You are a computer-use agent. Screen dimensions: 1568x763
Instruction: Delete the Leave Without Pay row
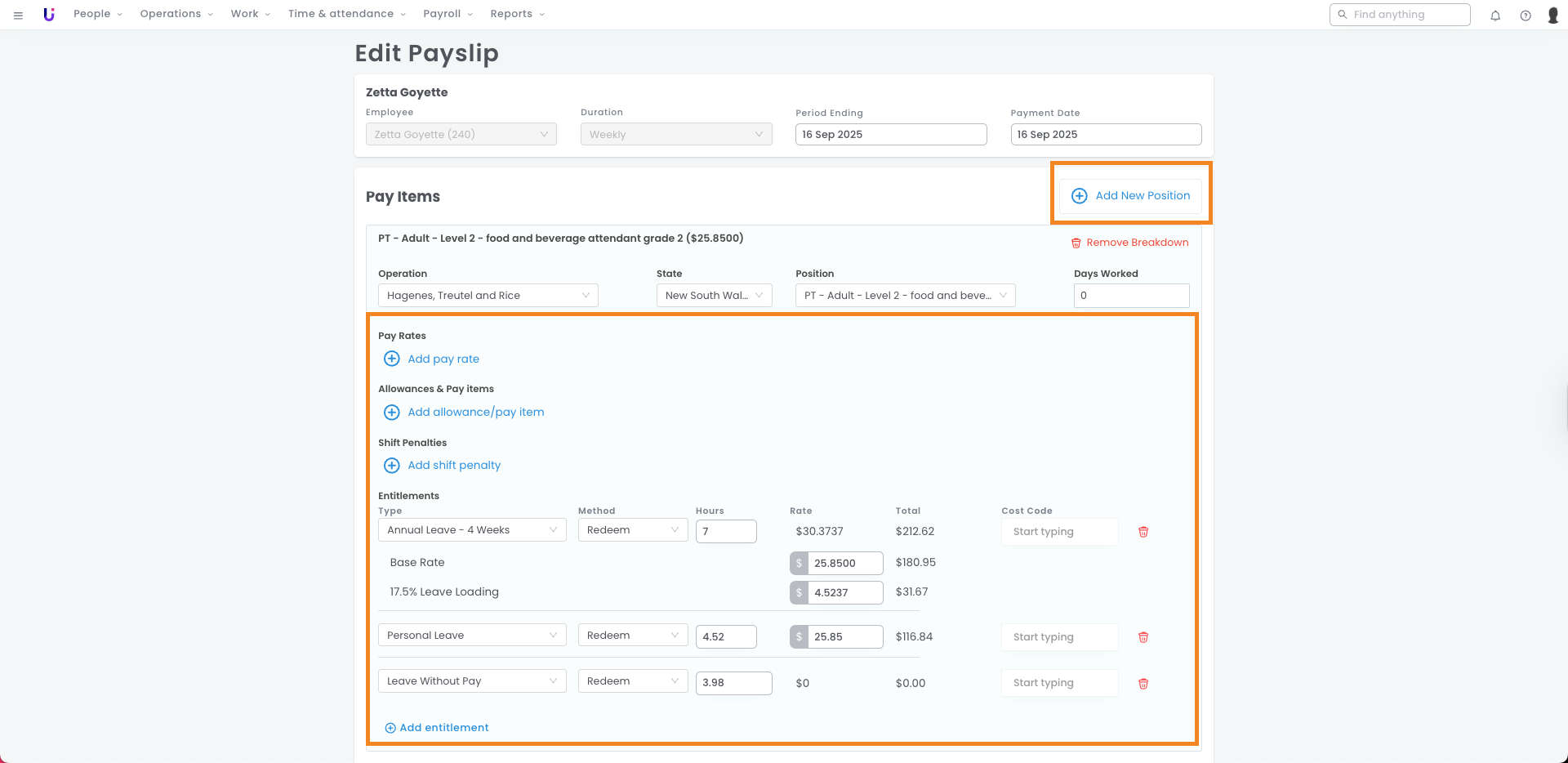pyautogui.click(x=1143, y=684)
